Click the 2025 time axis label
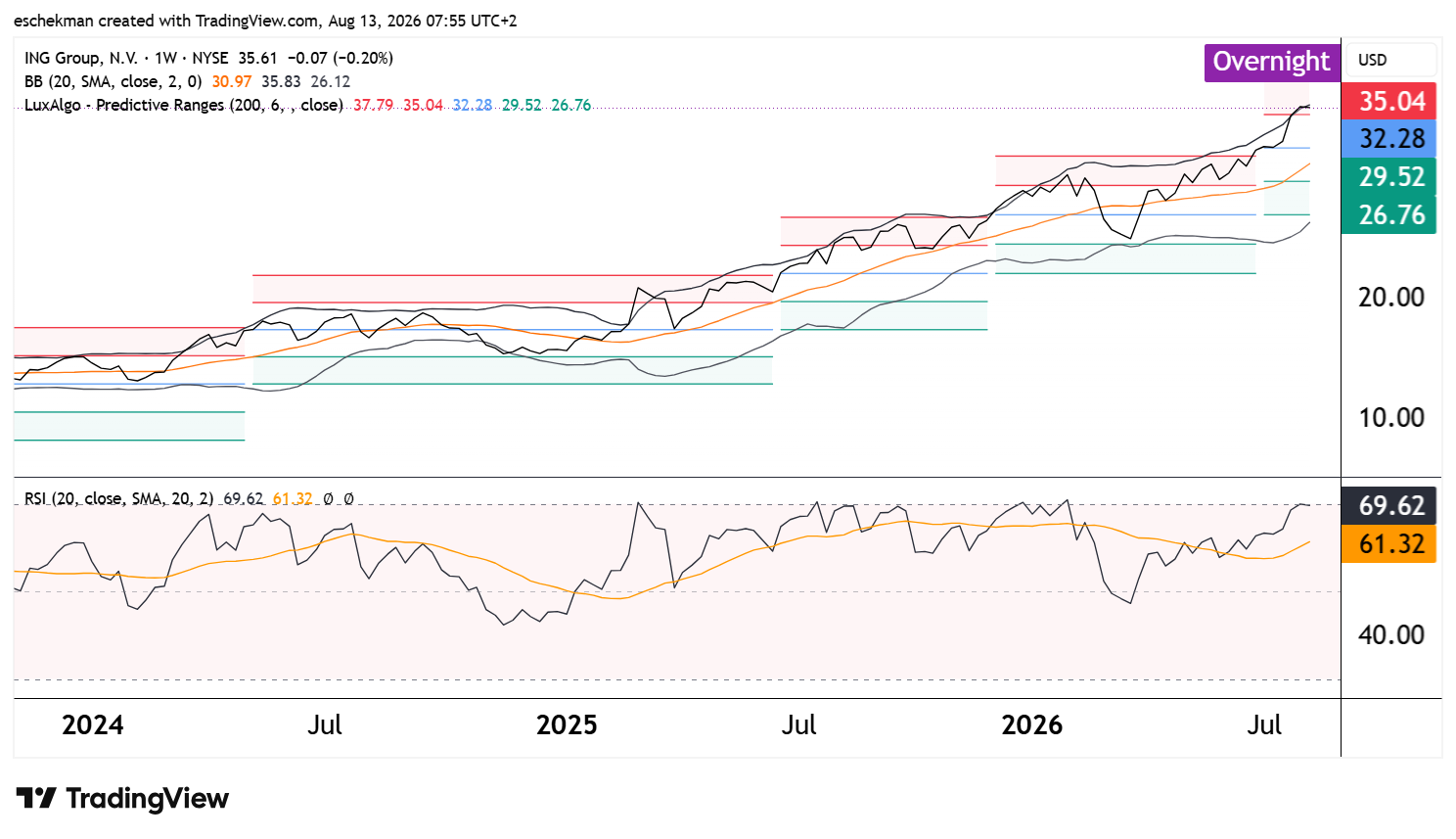This screenshot has width=1456, height=839. pos(567,725)
